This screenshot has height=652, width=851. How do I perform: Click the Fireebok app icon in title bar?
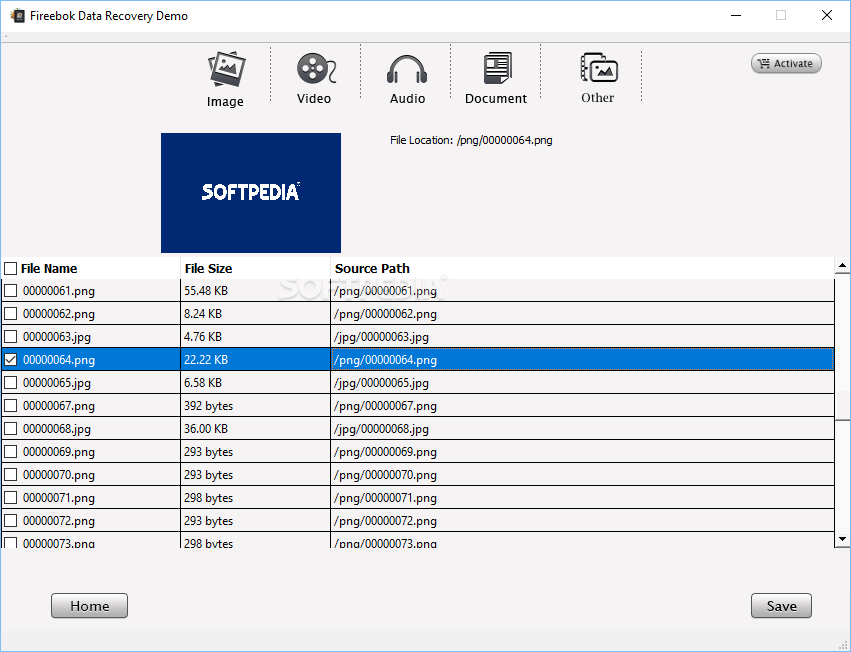[x=17, y=16]
